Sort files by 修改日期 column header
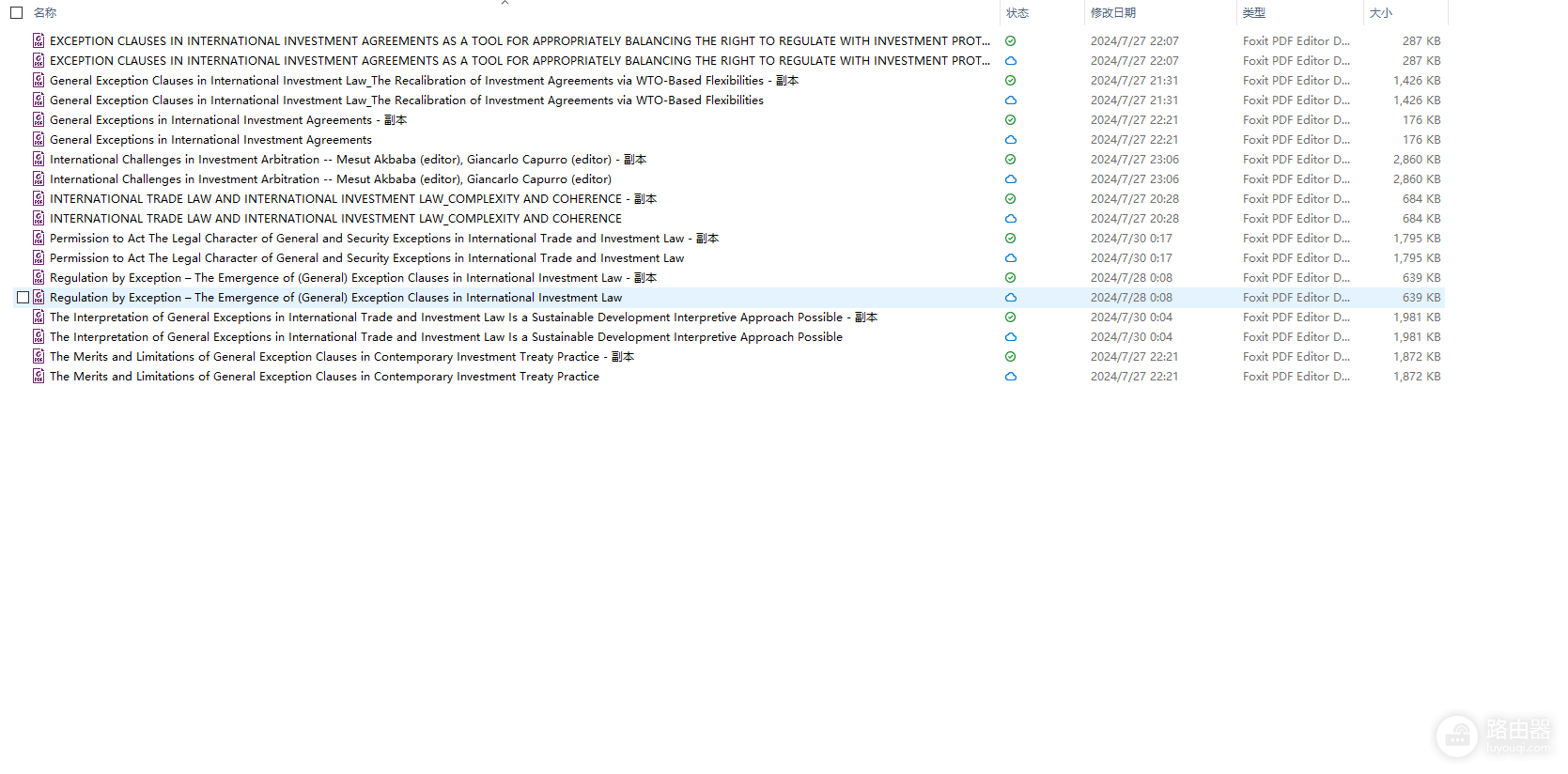The width and height of the screenshot is (1568, 774). click(1112, 13)
